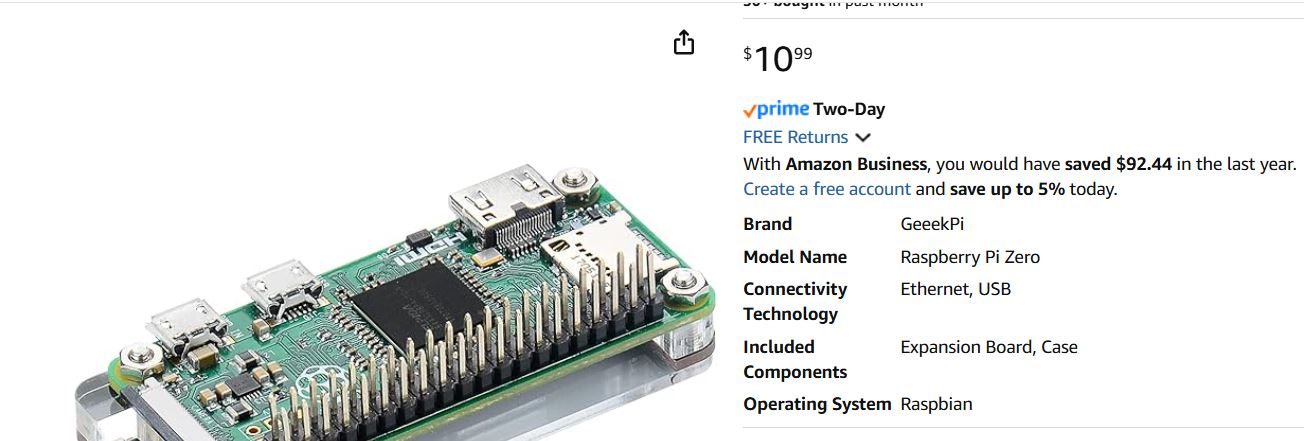Click the bold Amazon Business text

pos(857,164)
